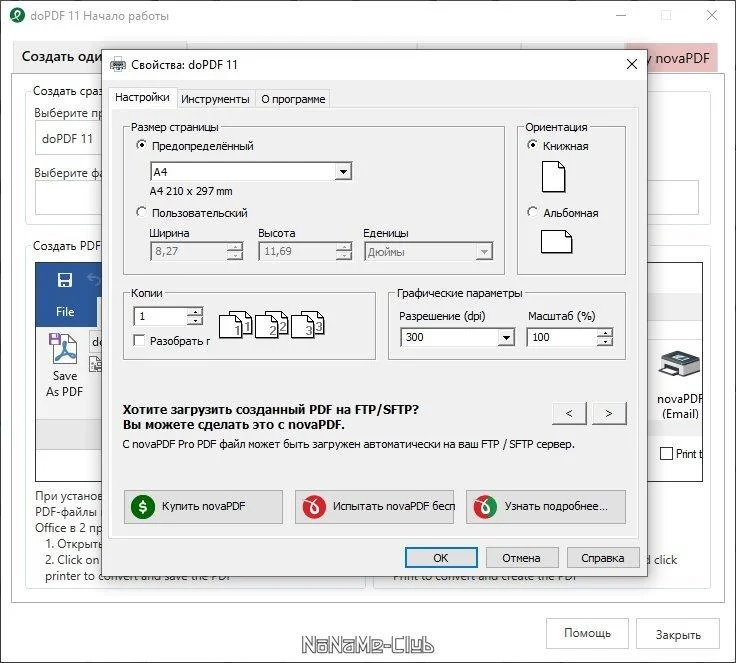This screenshot has width=736, height=663.
Task: Click the Копии number input field
Action: [161, 316]
